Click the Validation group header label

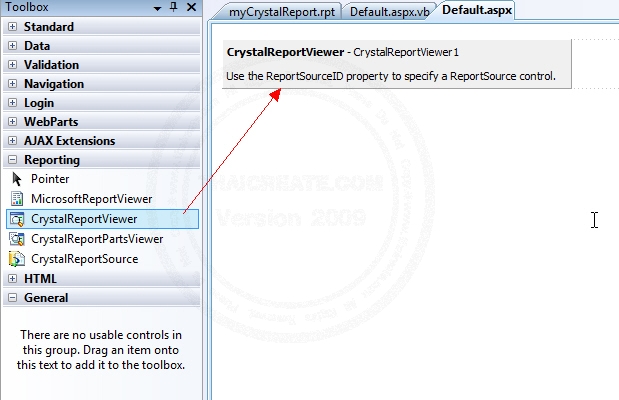tap(51, 64)
